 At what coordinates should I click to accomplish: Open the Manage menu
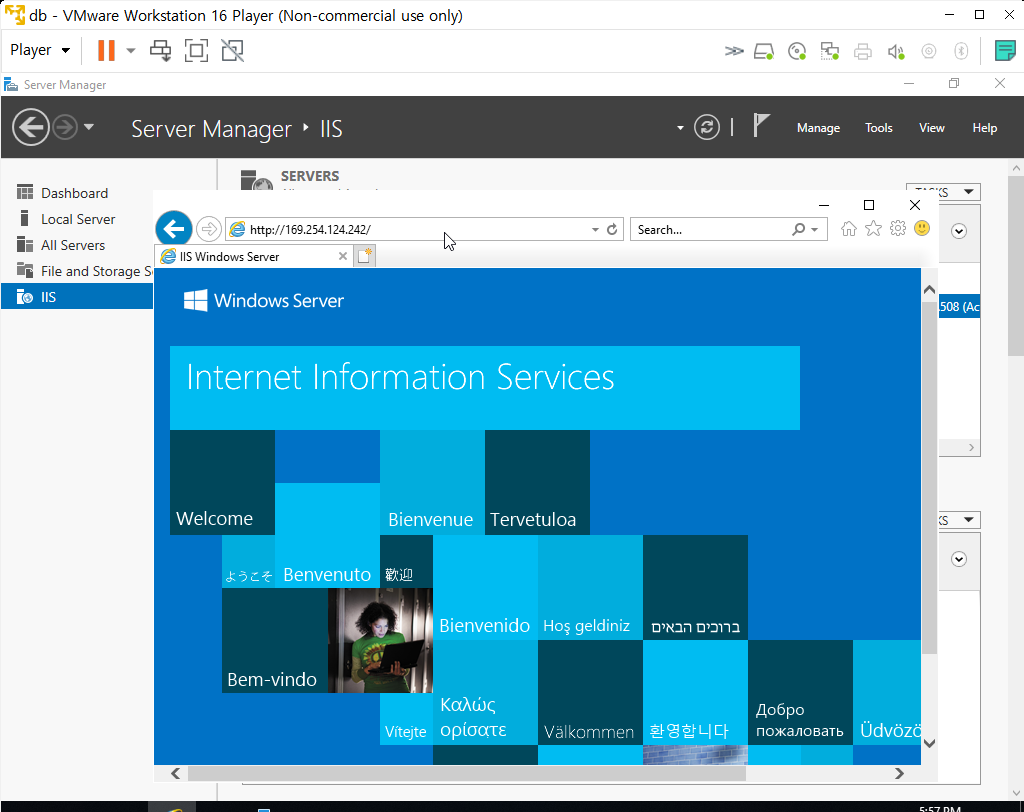(x=818, y=128)
